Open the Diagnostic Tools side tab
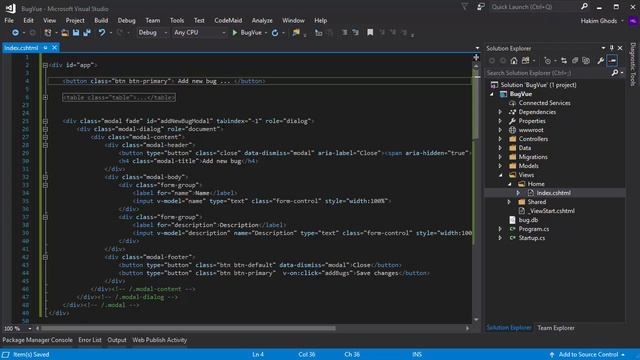The width and height of the screenshot is (640, 360). click(x=633, y=64)
